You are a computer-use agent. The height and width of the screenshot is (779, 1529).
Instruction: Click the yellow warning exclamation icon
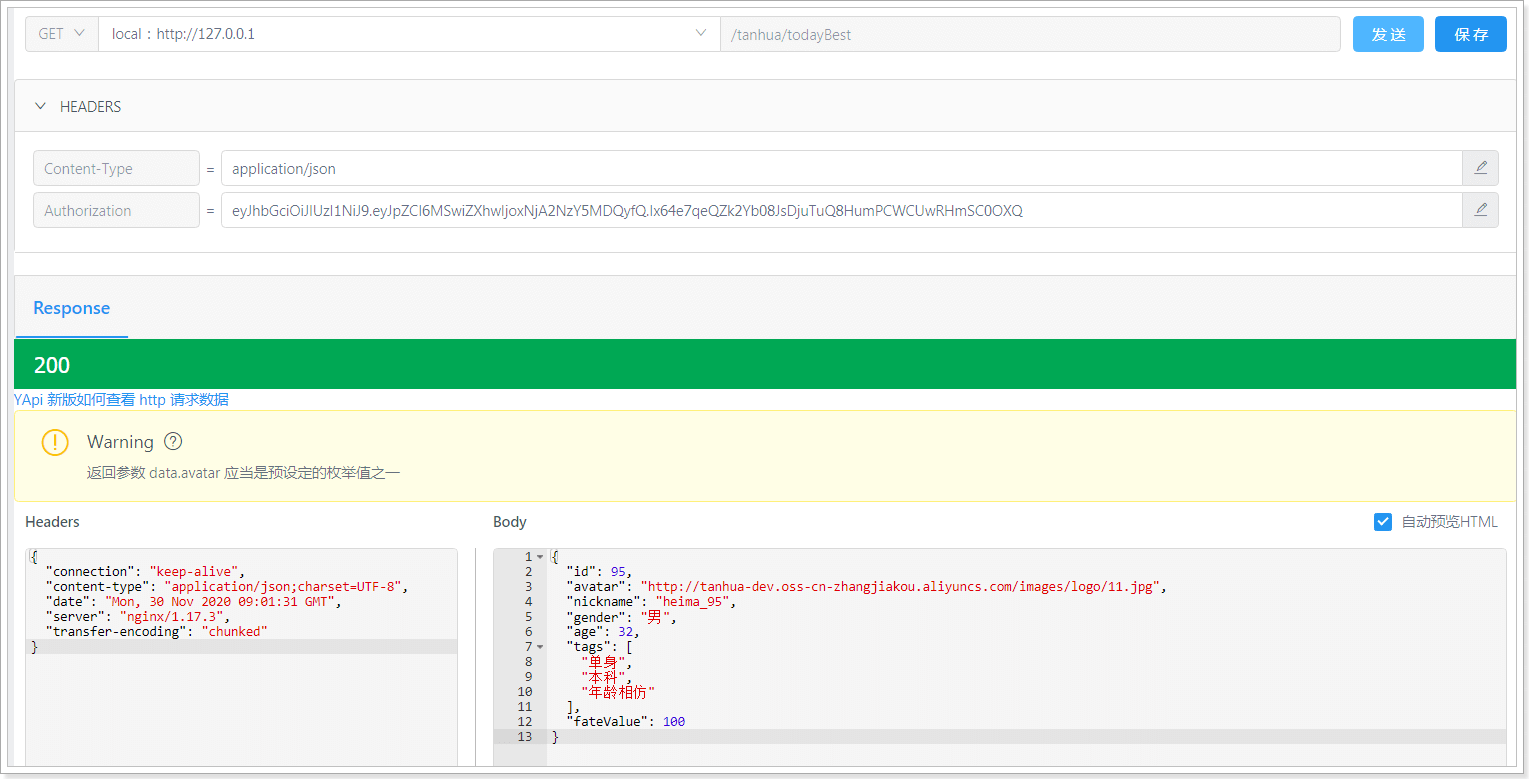point(55,442)
